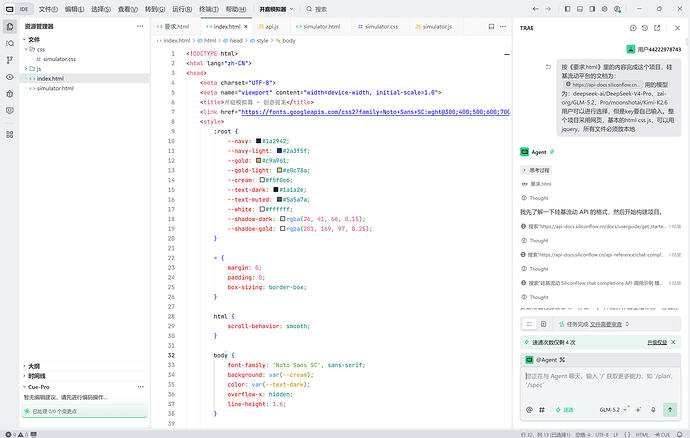The height and width of the screenshot is (438, 690).
Task: Click the TRAE logo icon at top-left
Action: pyautogui.click(x=9, y=9)
